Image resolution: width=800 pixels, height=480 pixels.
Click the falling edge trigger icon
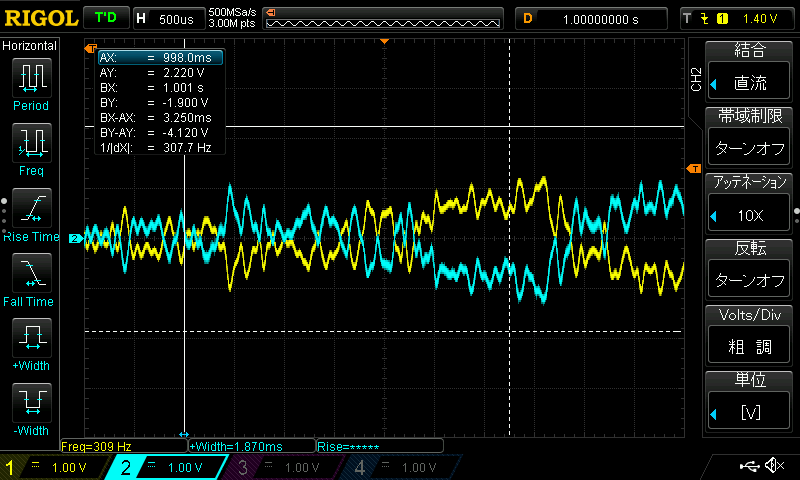[704, 19]
